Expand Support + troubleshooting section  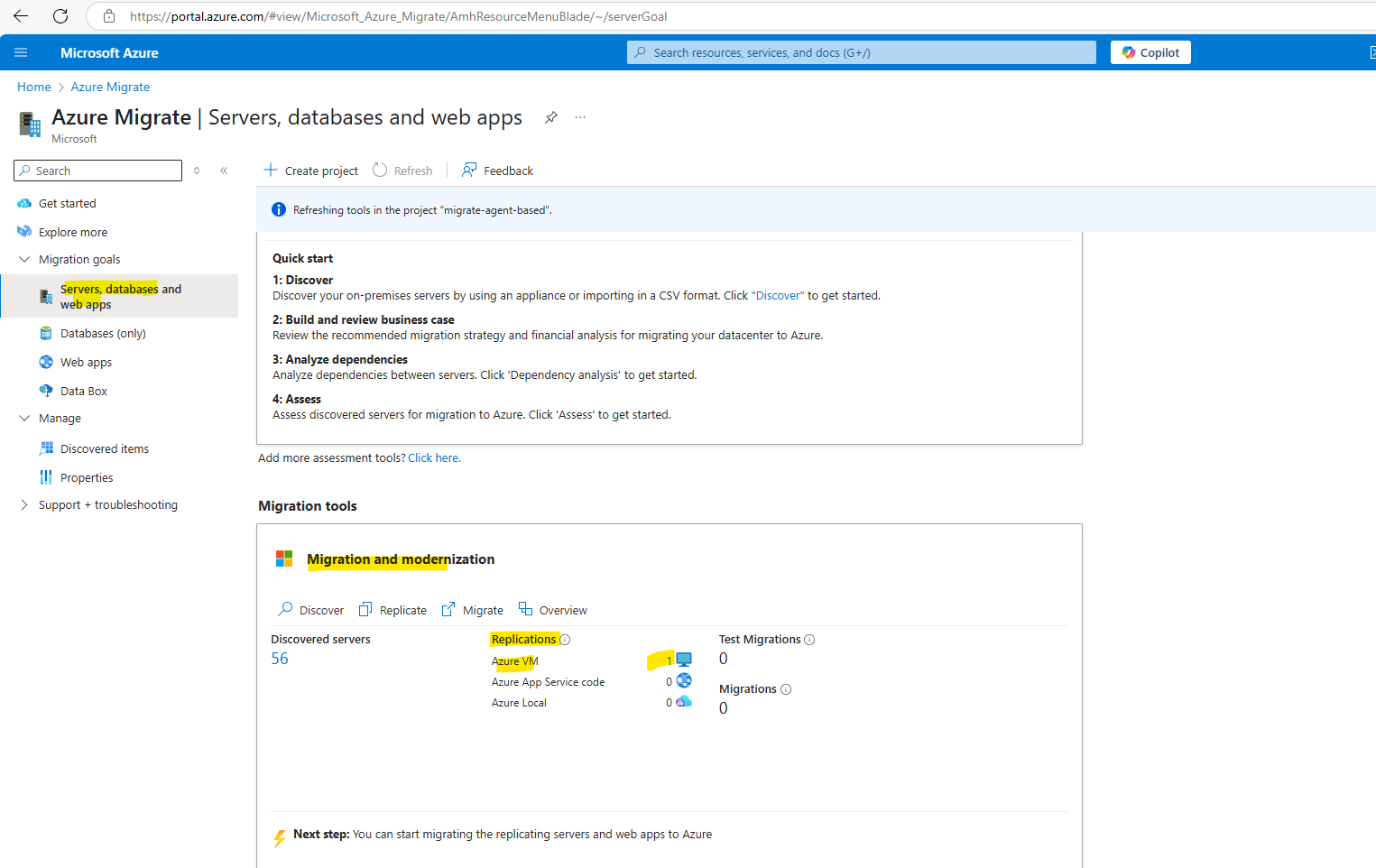coord(24,504)
